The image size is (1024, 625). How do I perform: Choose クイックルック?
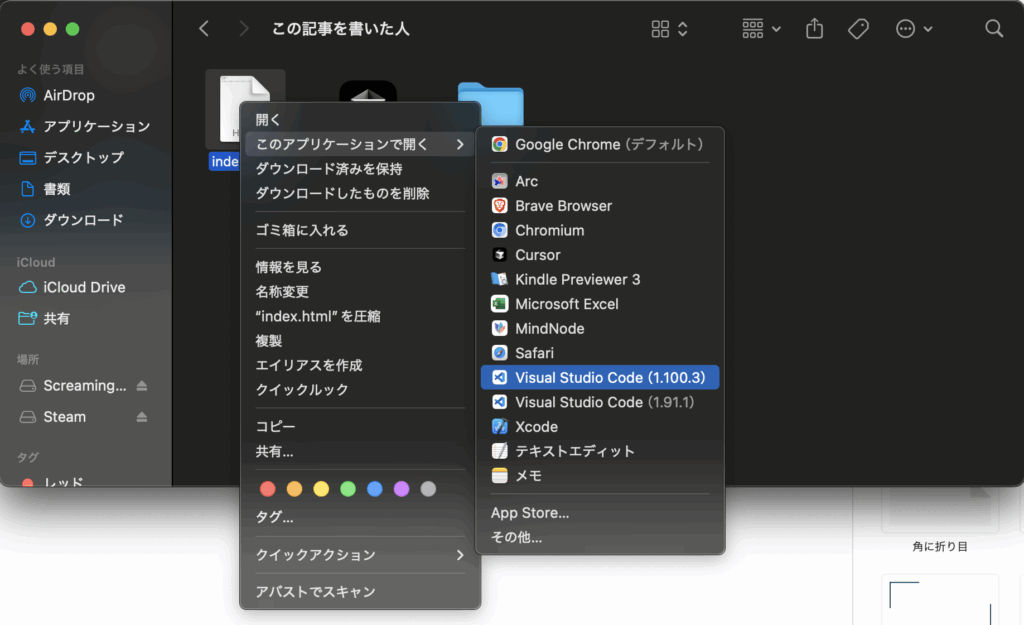360,389
